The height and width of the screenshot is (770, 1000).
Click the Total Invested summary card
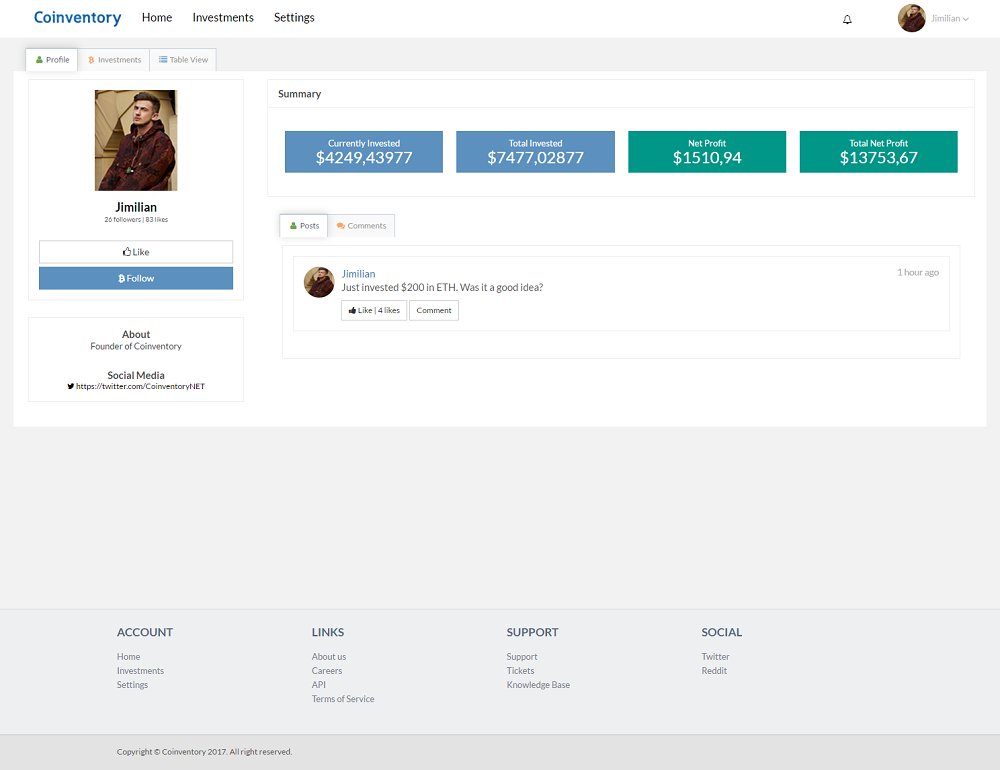pos(535,152)
